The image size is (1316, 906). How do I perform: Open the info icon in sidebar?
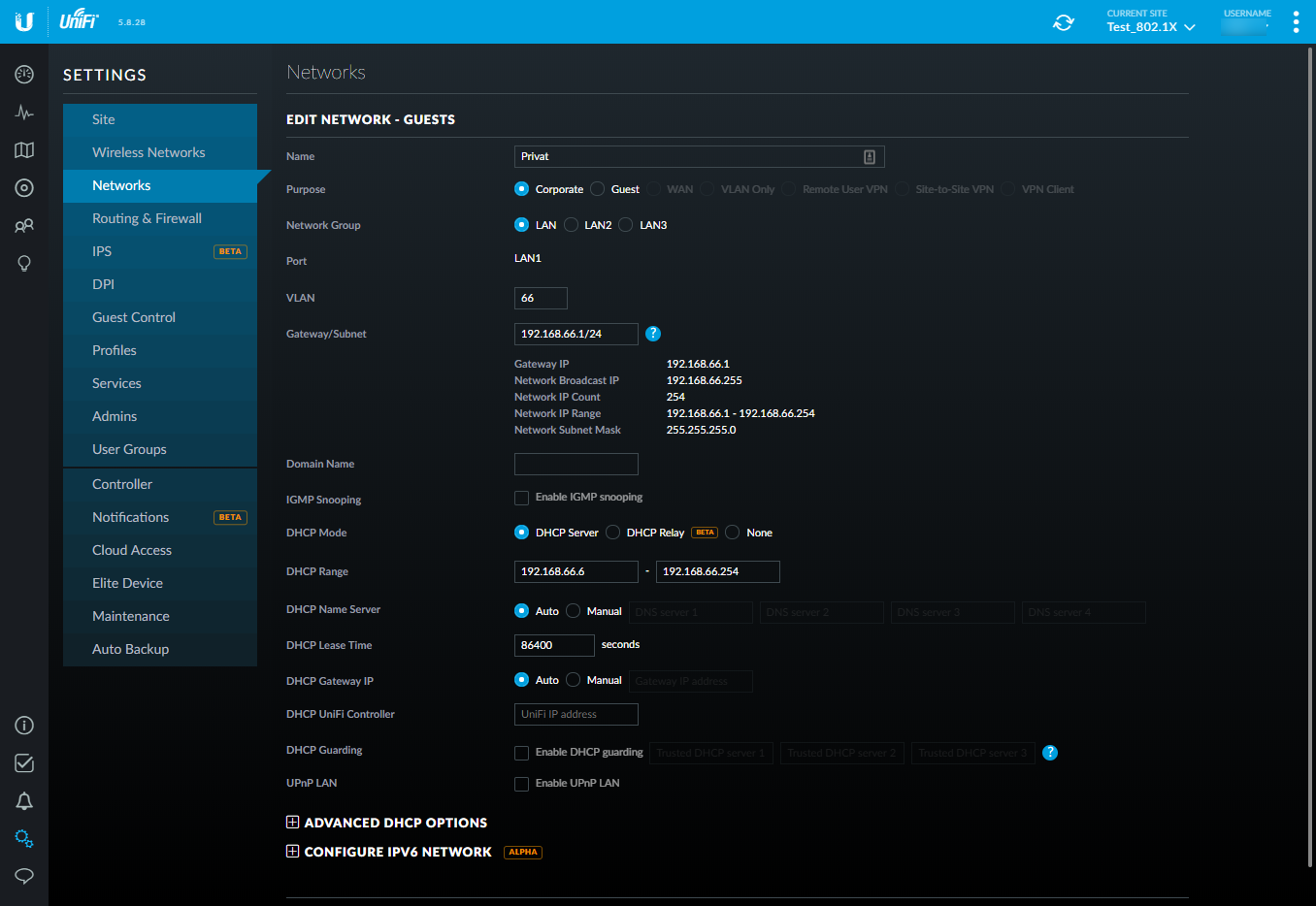(24, 726)
